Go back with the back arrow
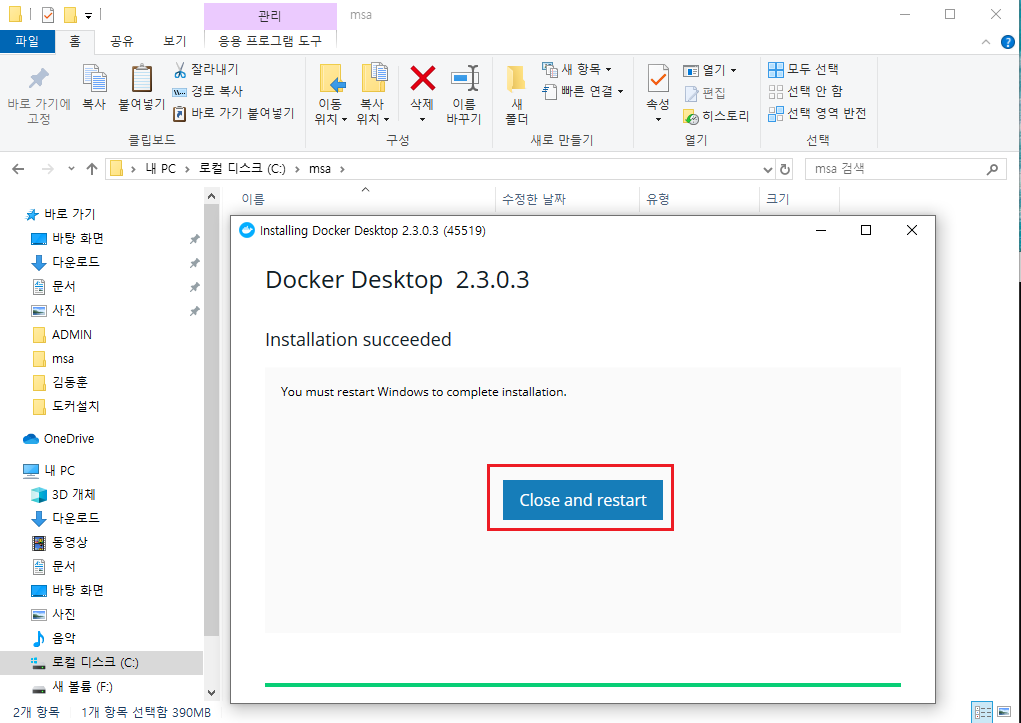Viewport: 1021px width, 723px height. (18, 169)
